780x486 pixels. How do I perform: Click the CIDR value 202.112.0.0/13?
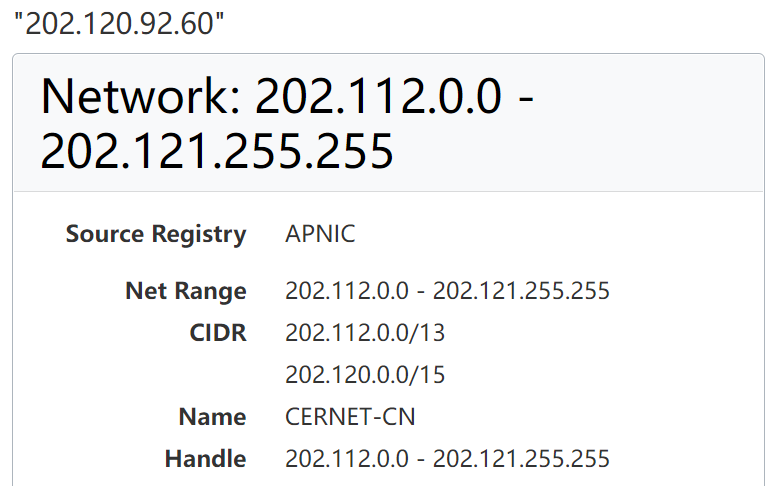click(x=365, y=332)
